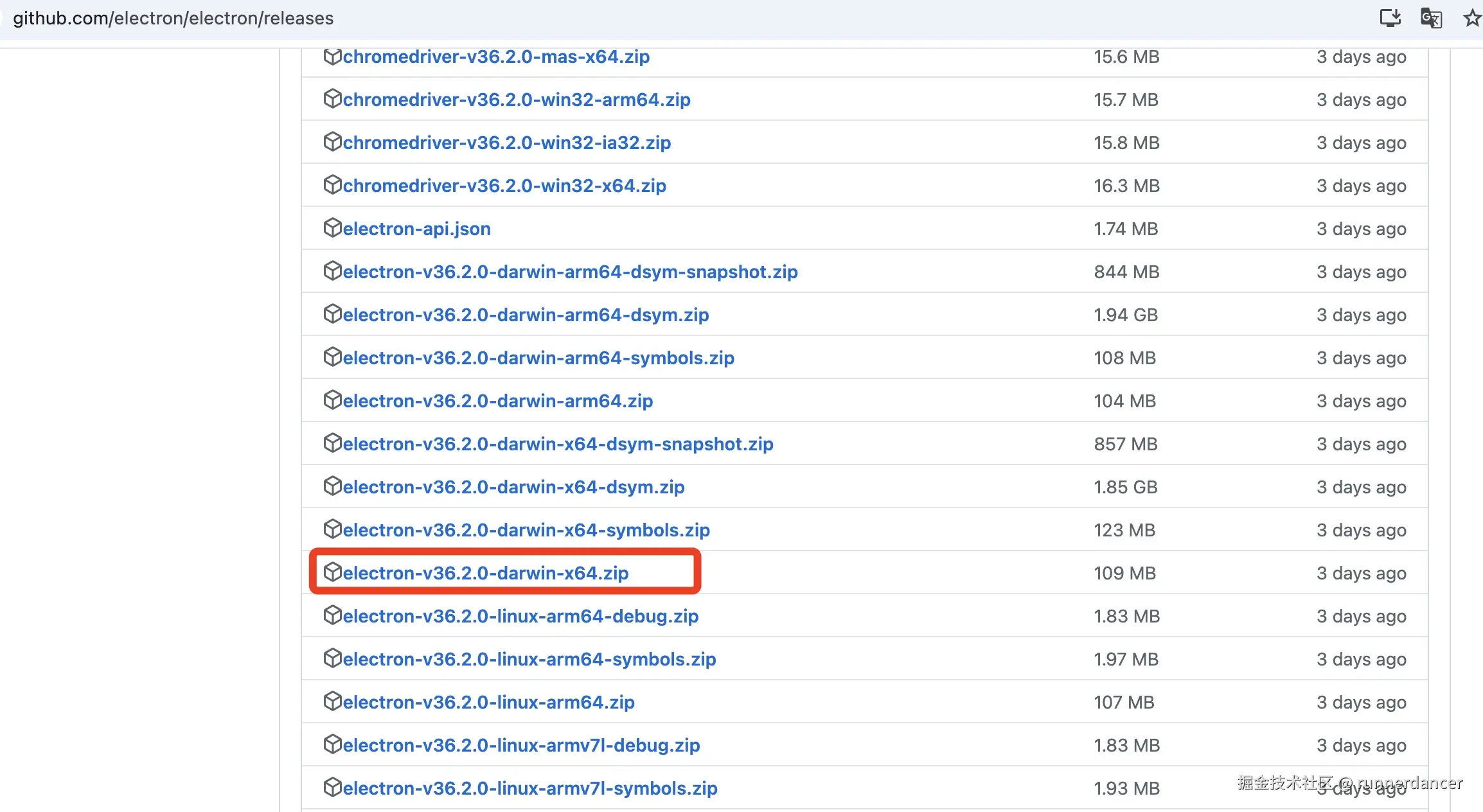Click package icon beside darwin-arm64-symbols.zip
This screenshot has height=812, width=1483.
(x=332, y=357)
